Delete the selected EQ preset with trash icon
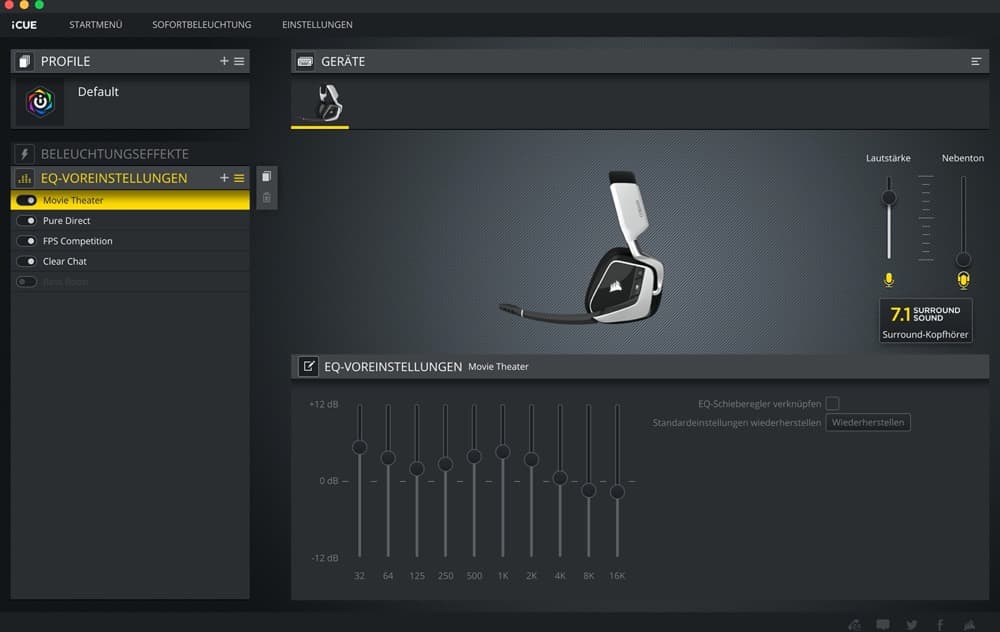Image resolution: width=1000 pixels, height=632 pixels. click(x=267, y=198)
